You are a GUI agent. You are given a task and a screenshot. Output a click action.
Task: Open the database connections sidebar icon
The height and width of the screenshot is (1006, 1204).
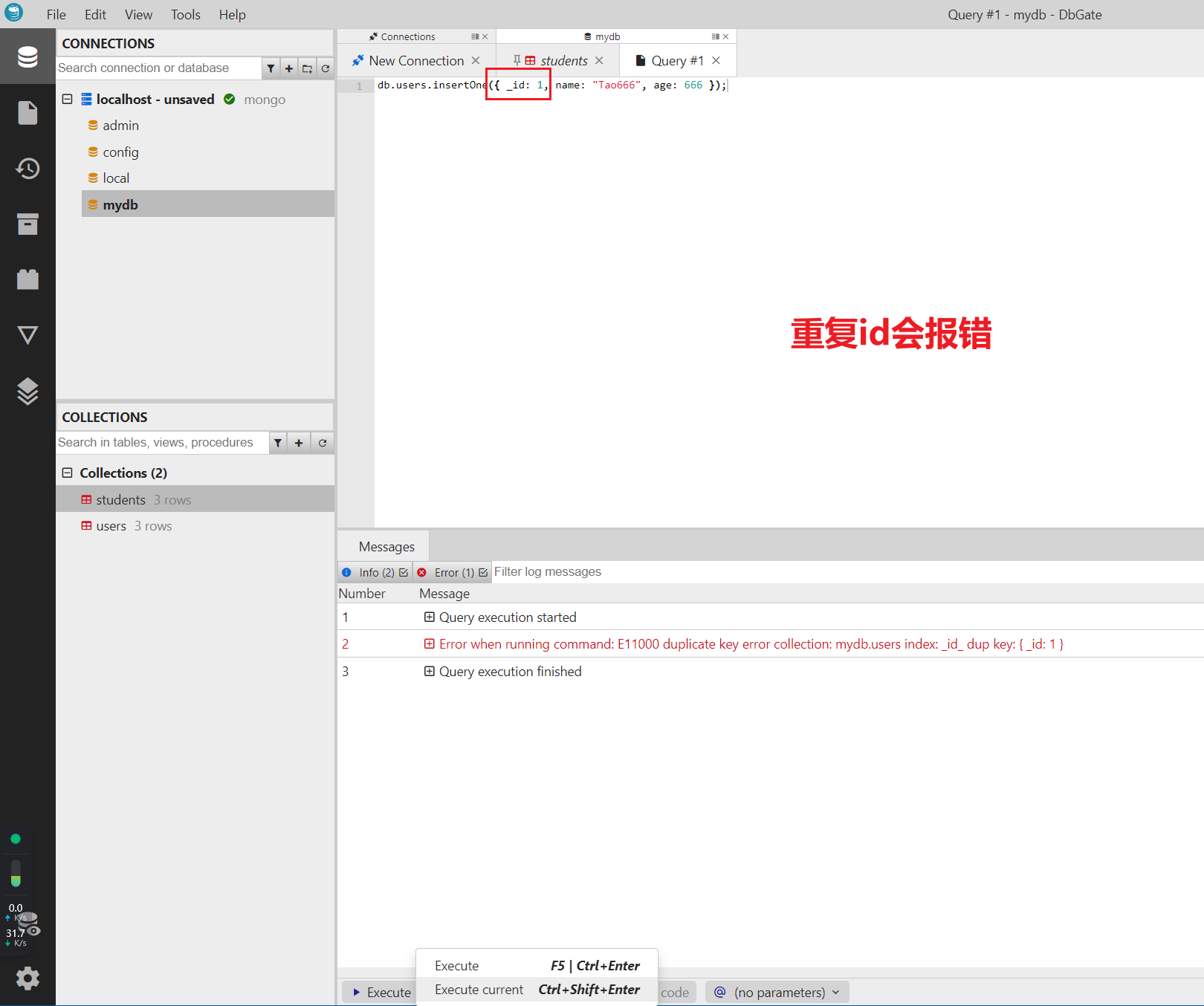pos(27,57)
